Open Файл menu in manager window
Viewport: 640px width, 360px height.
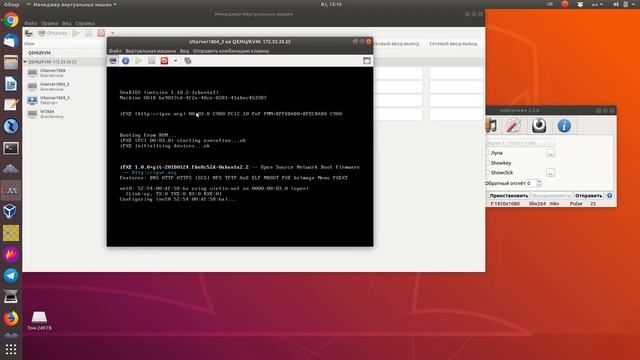coord(31,23)
